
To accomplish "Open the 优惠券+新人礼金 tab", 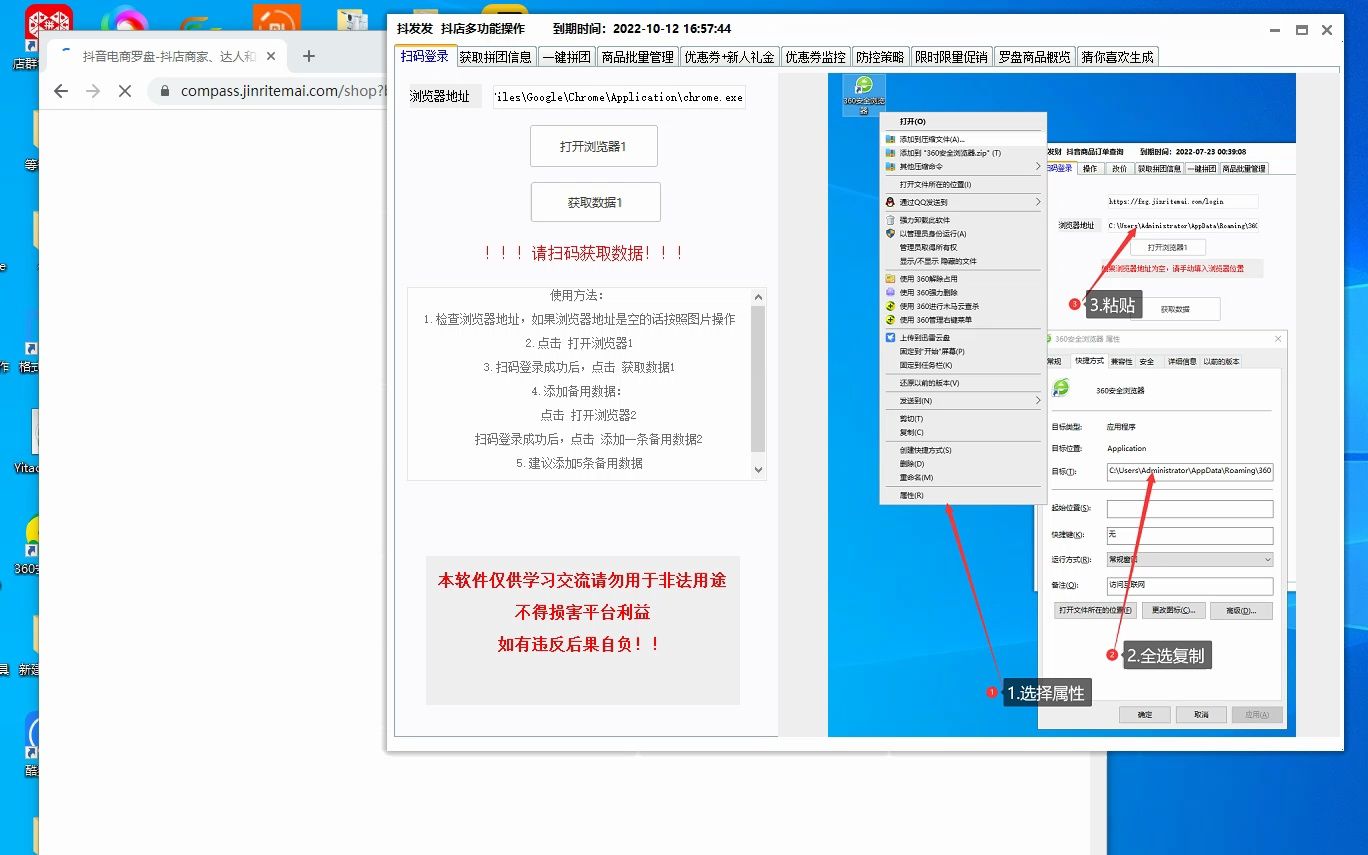I will [729, 57].
